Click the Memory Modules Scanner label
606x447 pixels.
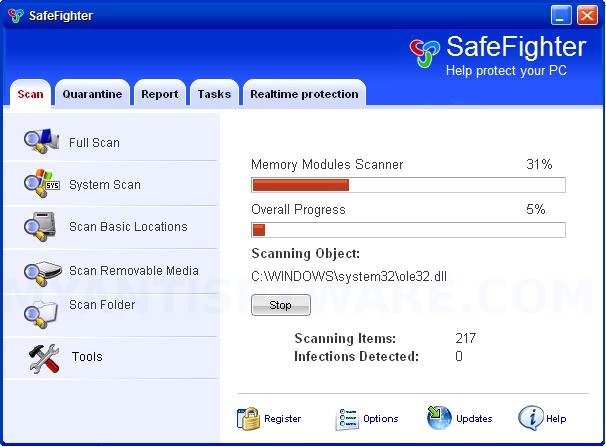(327, 164)
